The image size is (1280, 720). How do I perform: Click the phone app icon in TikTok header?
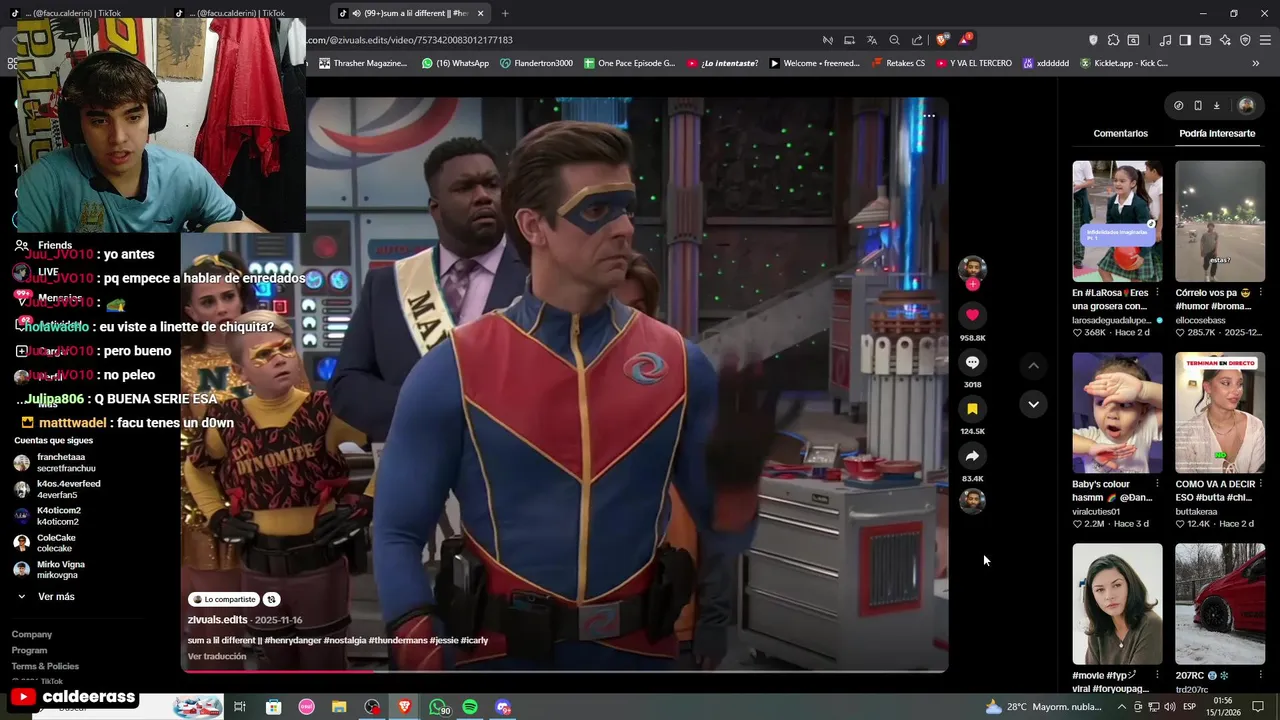click(1197, 105)
